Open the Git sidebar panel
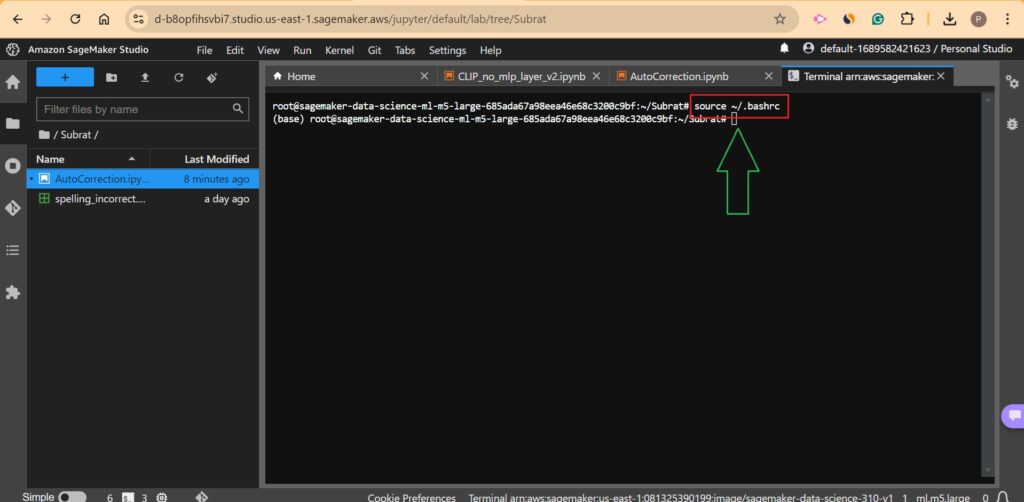 point(13,208)
